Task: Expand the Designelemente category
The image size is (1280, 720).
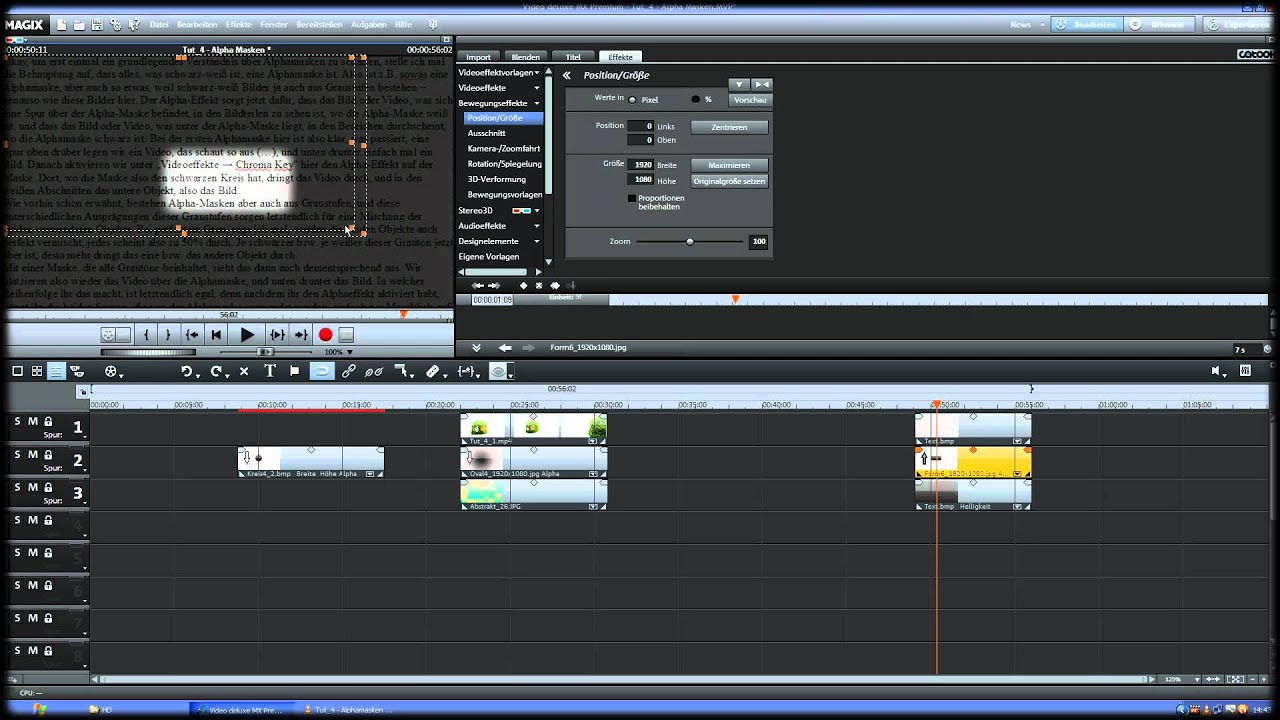Action: [536, 241]
